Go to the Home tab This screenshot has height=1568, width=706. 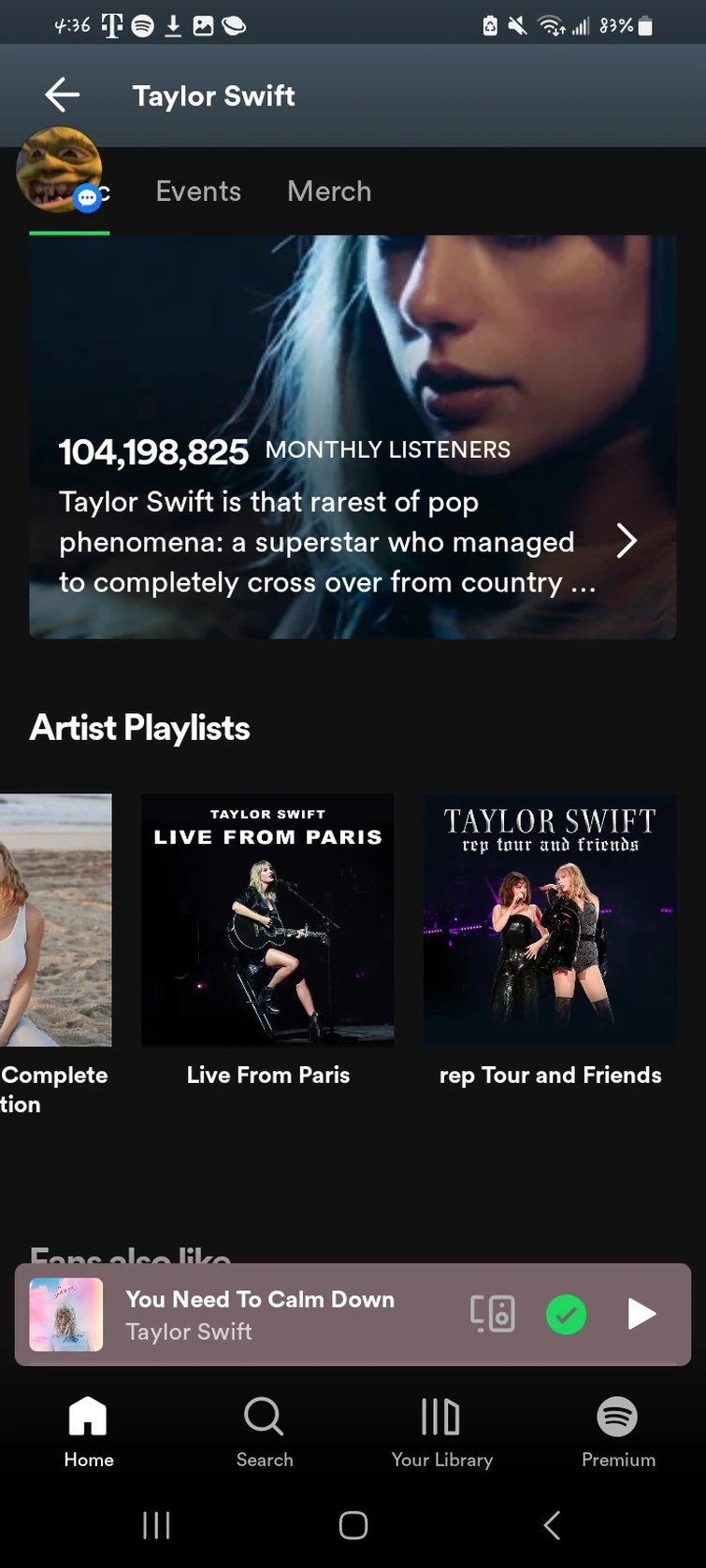pyautogui.click(x=88, y=1432)
